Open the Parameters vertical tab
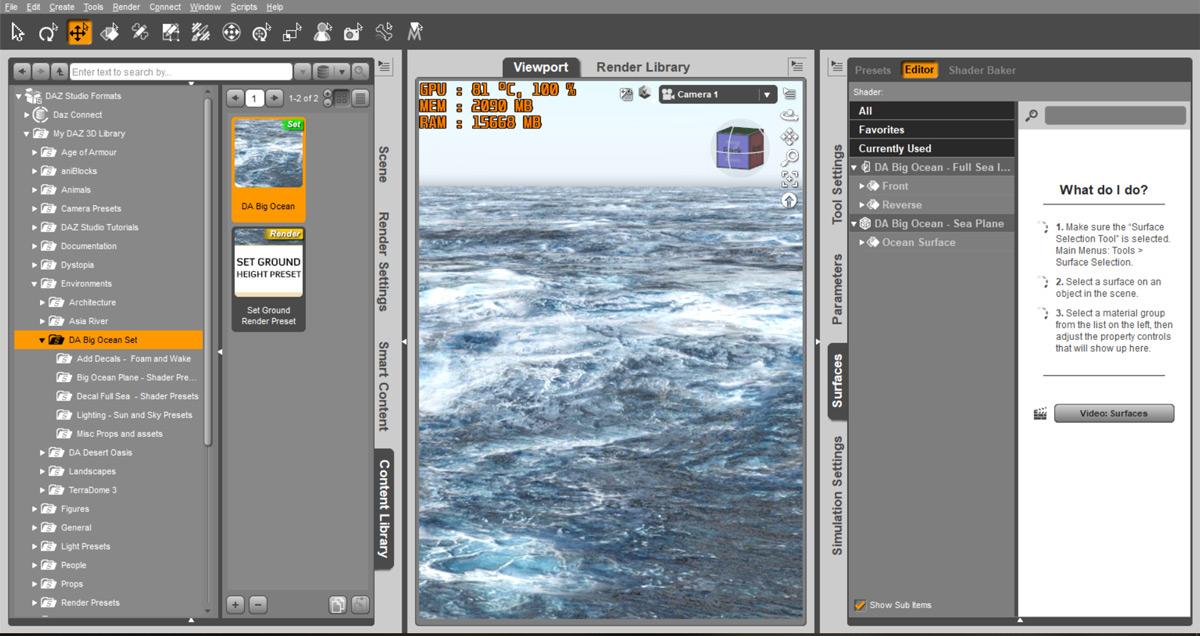This screenshot has height=636, width=1200. pyautogui.click(x=837, y=288)
